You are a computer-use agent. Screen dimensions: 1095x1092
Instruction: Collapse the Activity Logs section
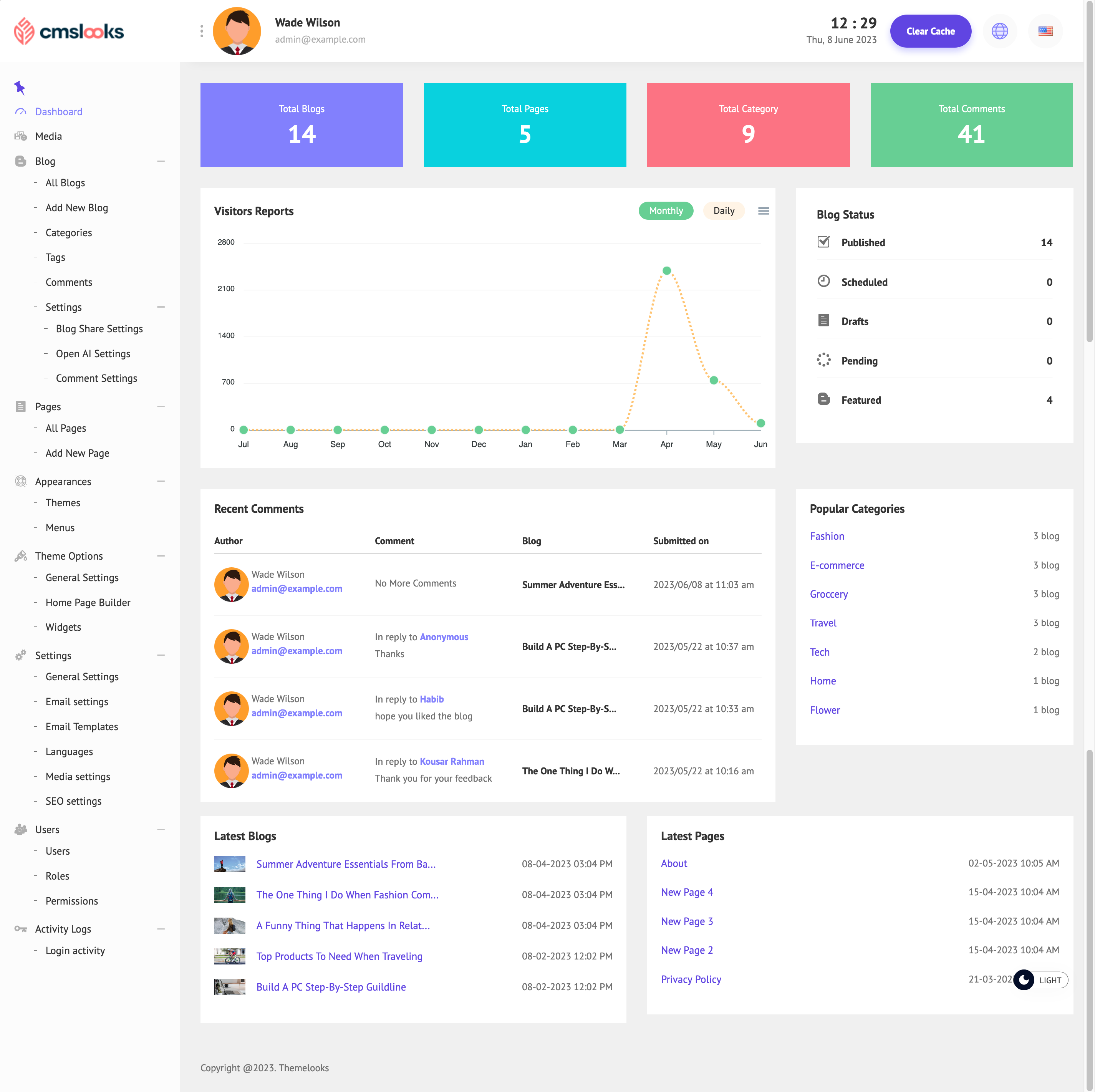pyautogui.click(x=161, y=929)
